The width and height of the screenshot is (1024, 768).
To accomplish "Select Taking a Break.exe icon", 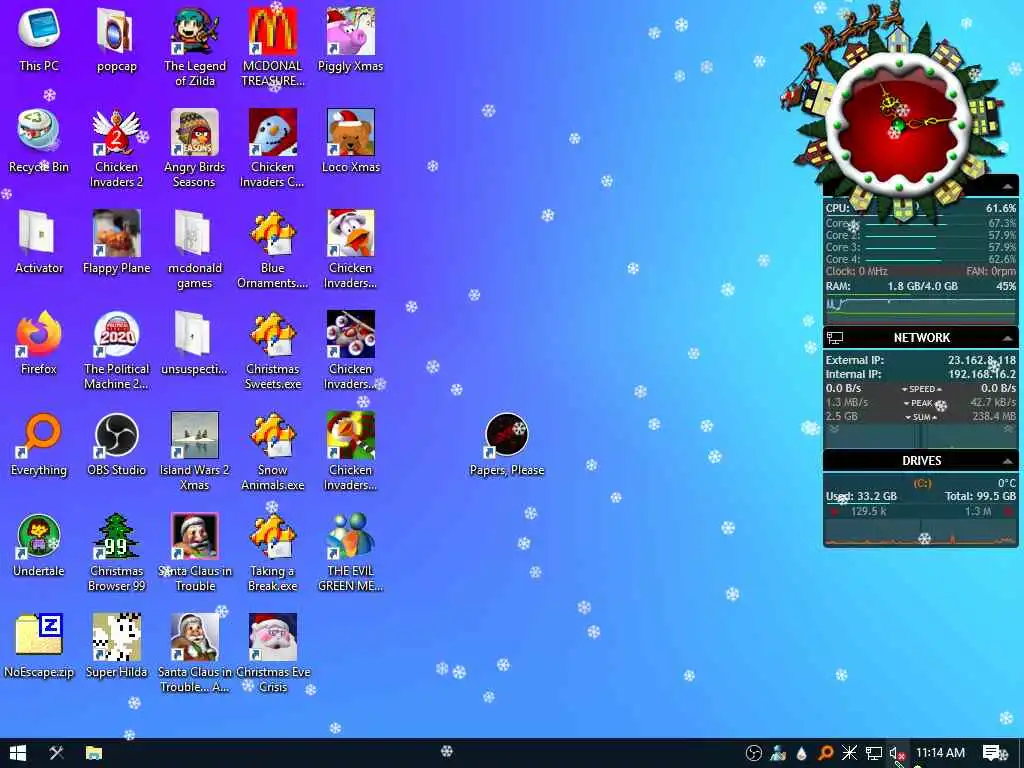I will pos(273,553).
